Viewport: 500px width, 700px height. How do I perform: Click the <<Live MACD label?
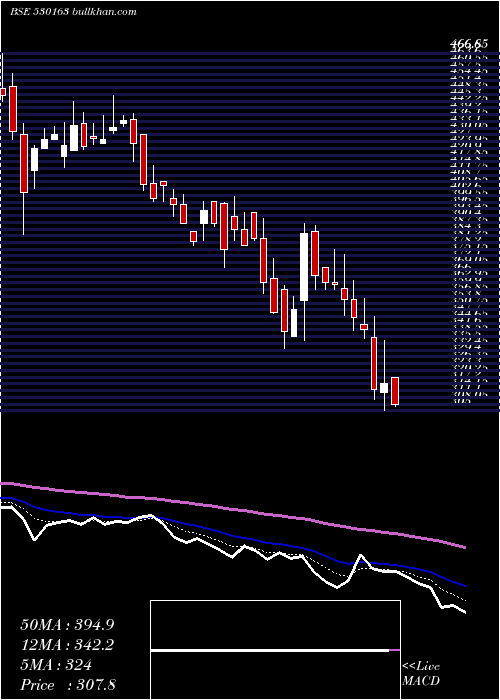(x=421, y=673)
